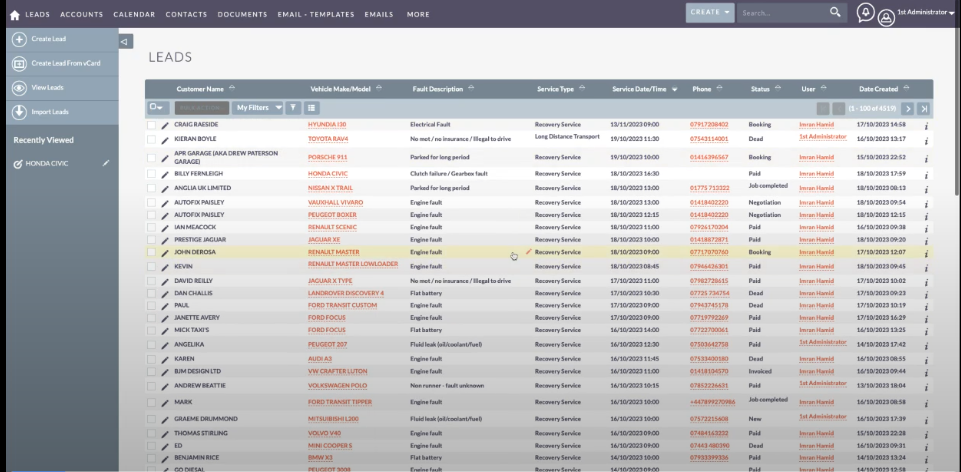
Task: Open the 1st Administrator user menu
Action: (x=920, y=13)
